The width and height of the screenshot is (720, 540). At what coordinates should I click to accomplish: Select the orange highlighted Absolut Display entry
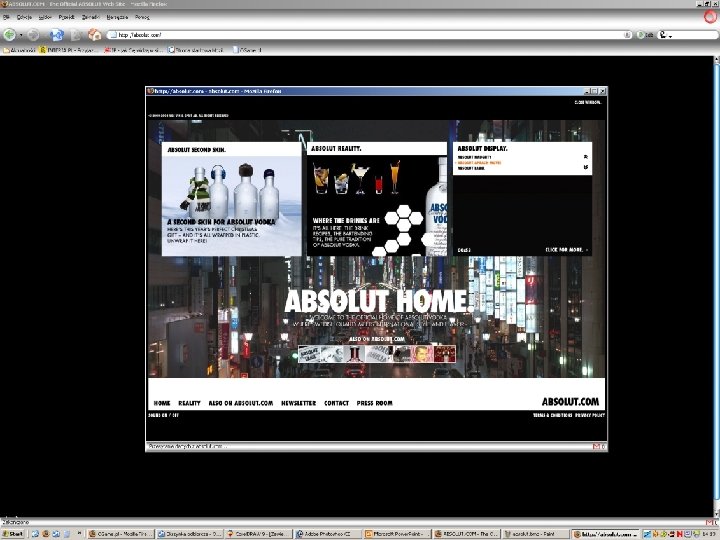[479, 163]
